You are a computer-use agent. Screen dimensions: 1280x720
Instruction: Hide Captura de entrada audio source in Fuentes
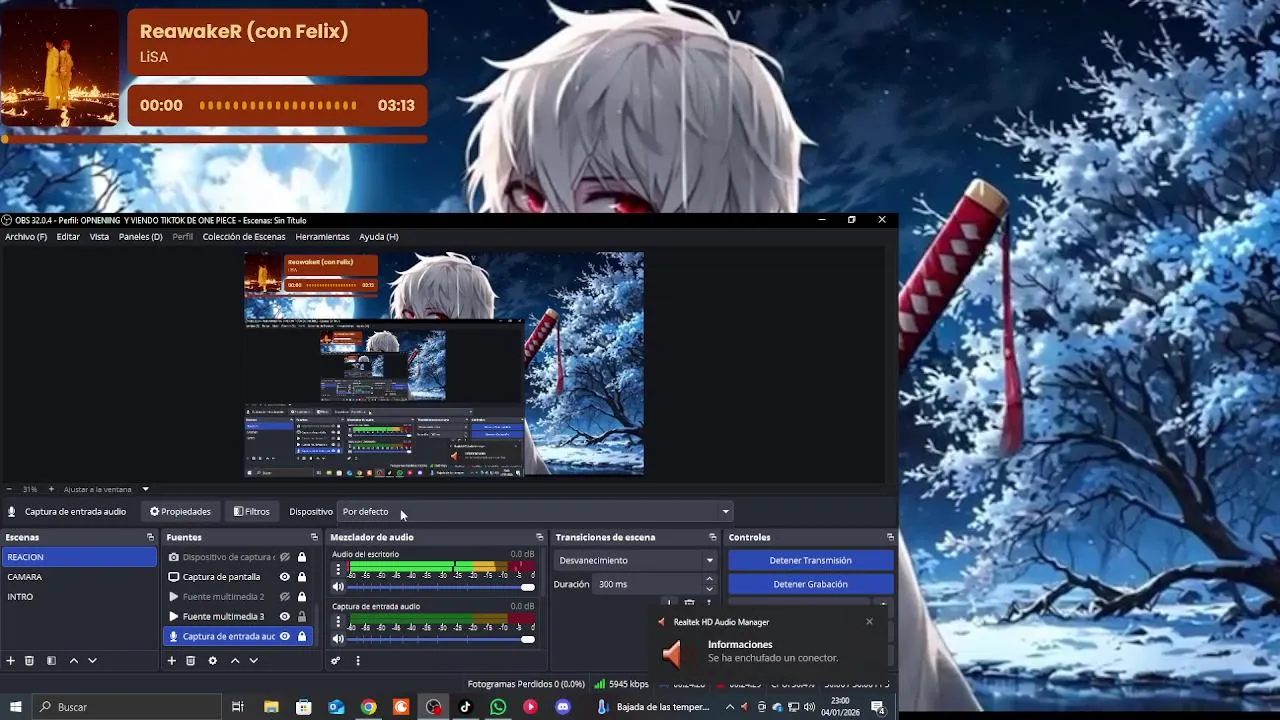pyautogui.click(x=285, y=636)
